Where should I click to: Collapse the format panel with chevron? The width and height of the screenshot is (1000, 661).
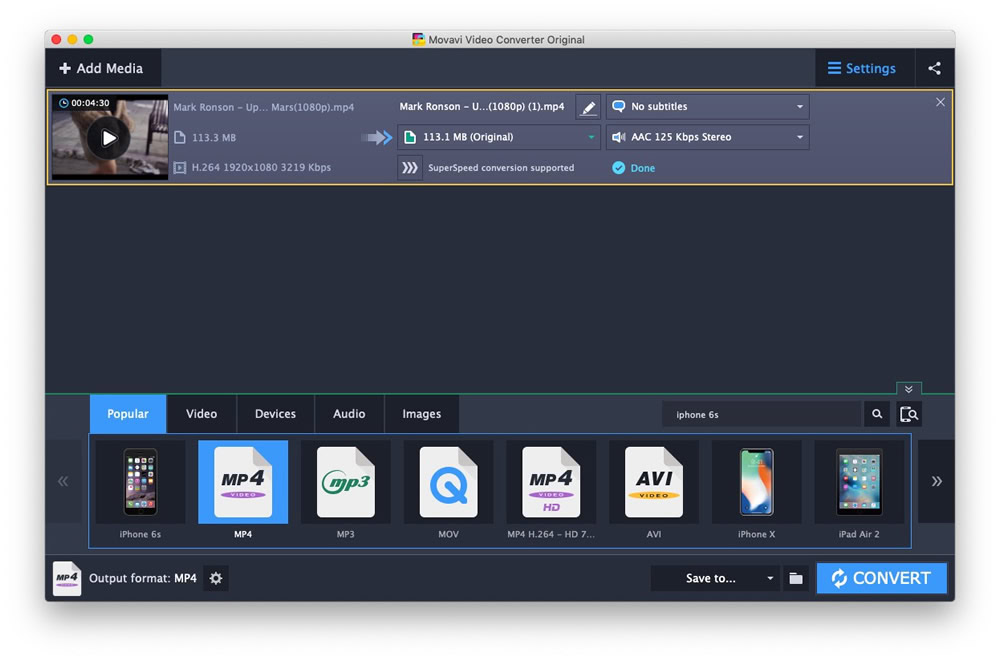[x=909, y=389]
